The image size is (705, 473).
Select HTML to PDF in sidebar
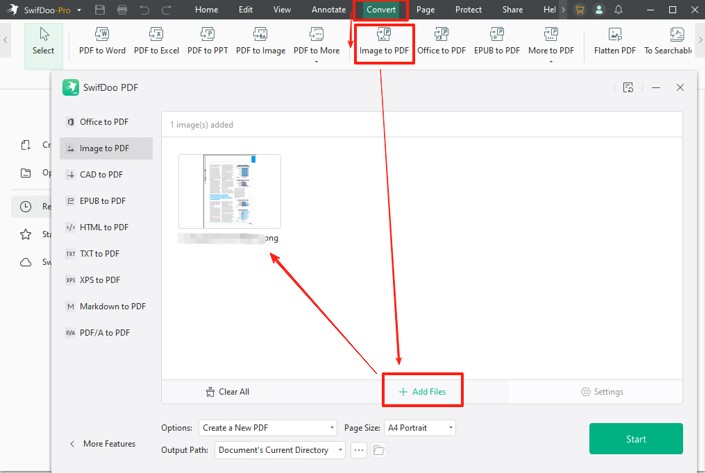106,228
